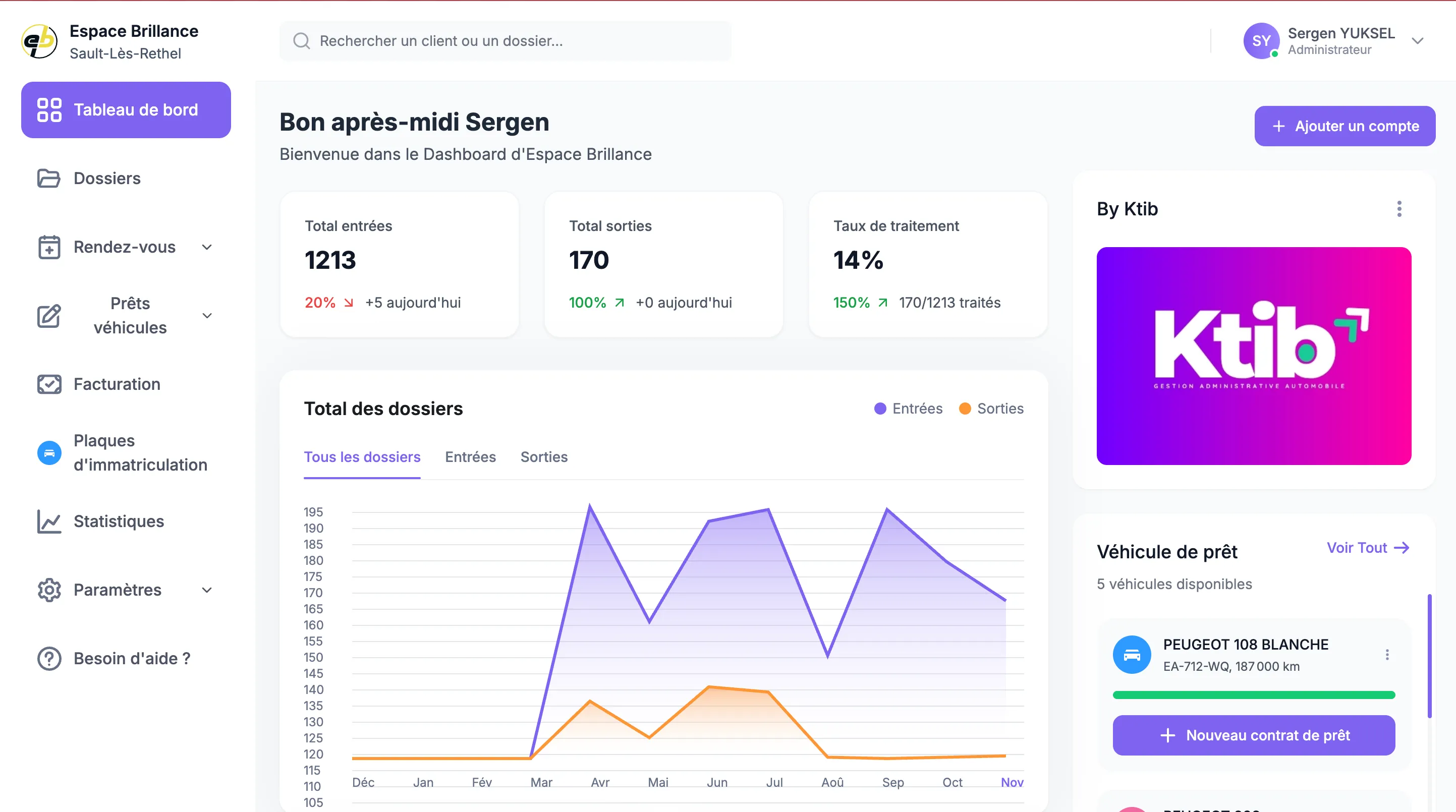The image size is (1456, 812).
Task: Select the Sorties tab
Action: [x=544, y=457]
